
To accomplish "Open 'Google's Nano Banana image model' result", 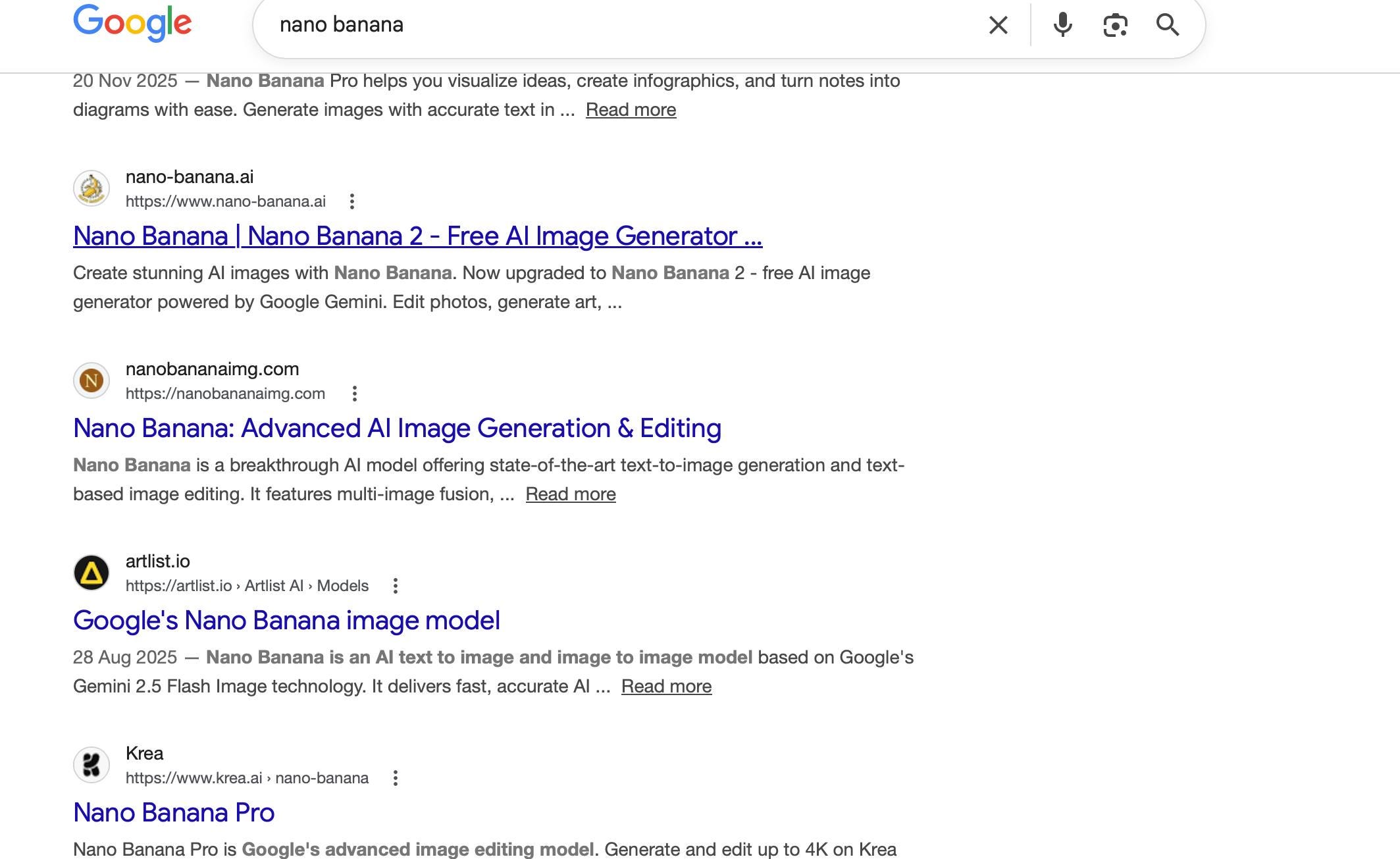I will point(287,621).
